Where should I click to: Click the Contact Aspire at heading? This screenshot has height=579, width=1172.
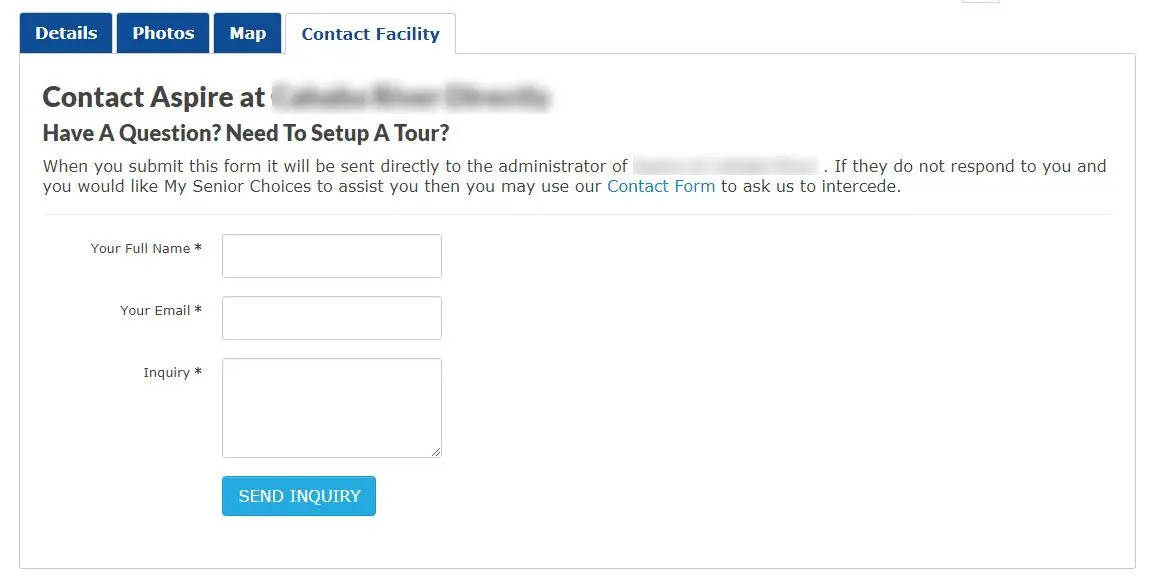(x=154, y=97)
